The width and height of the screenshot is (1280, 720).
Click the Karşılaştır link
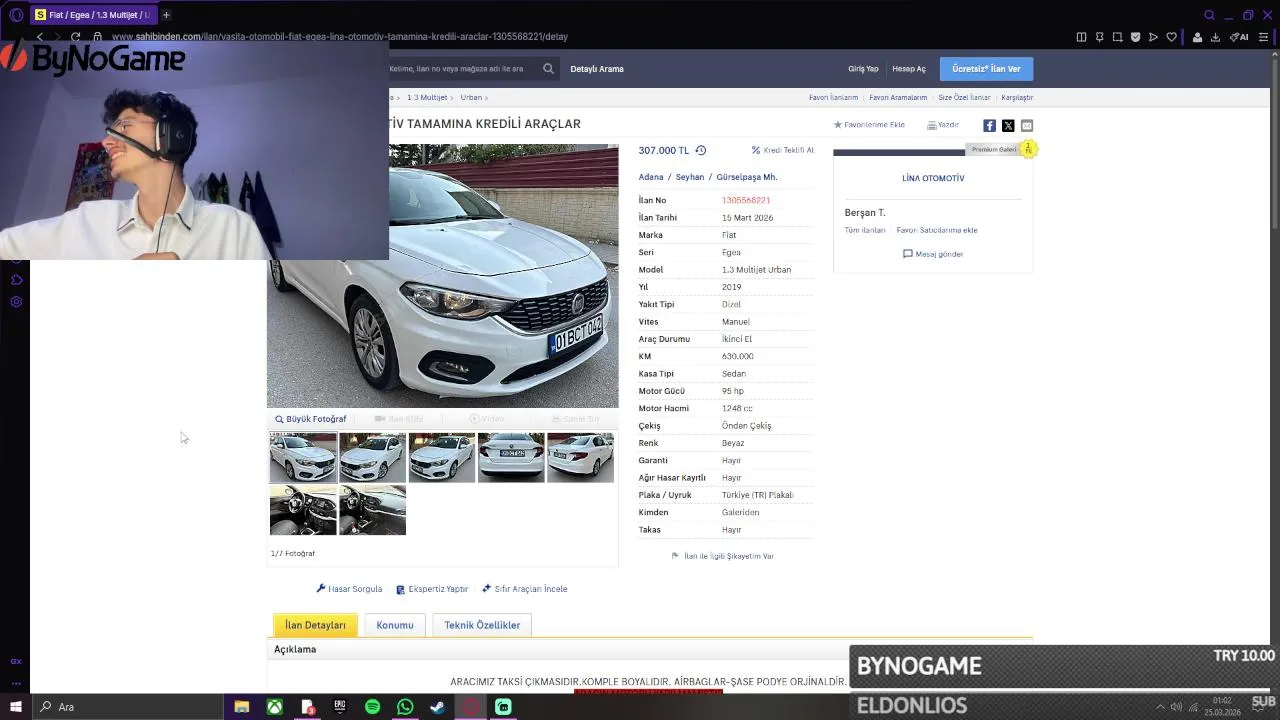tap(1017, 98)
